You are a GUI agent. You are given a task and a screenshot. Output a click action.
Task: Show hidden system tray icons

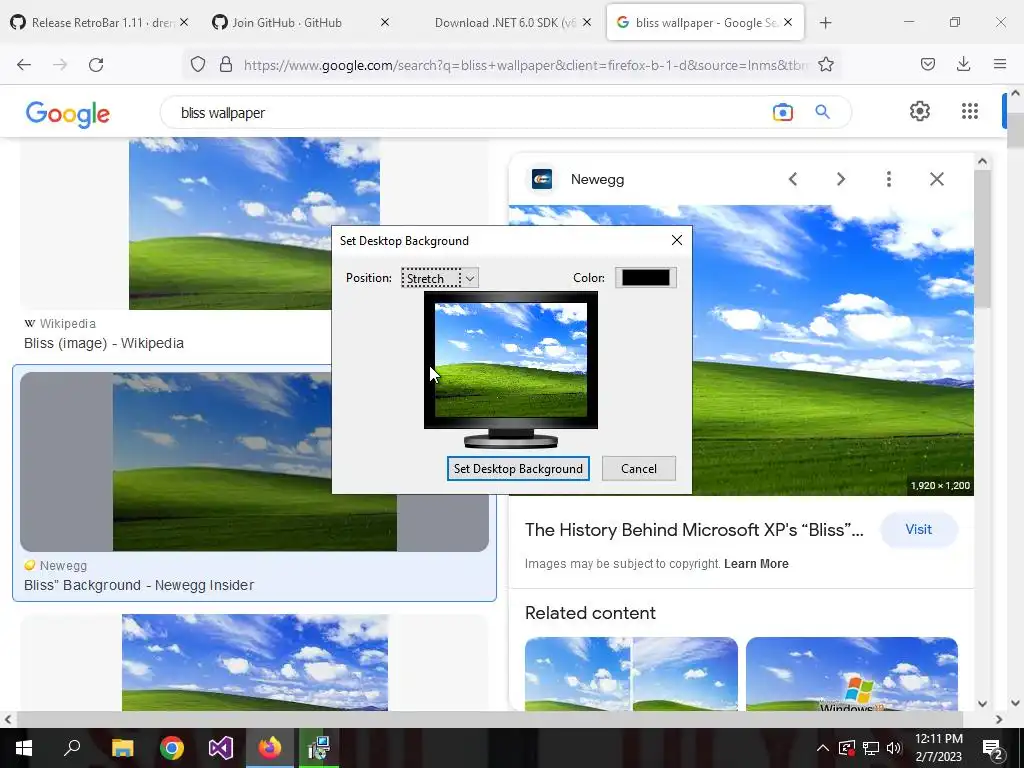823,748
